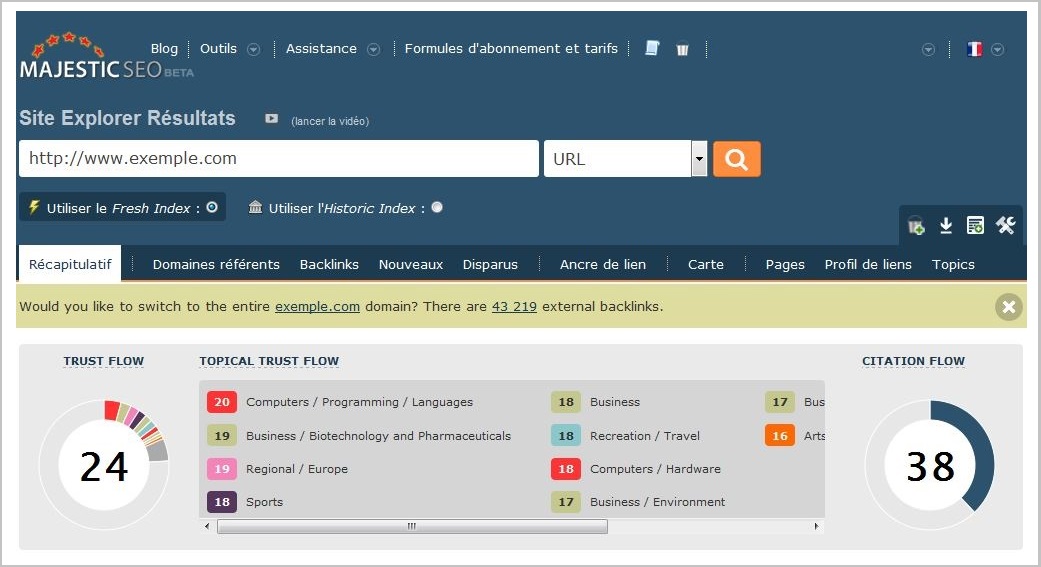This screenshot has width=1041, height=567.
Task: Open the bucket icon in top navigation
Action: point(682,49)
